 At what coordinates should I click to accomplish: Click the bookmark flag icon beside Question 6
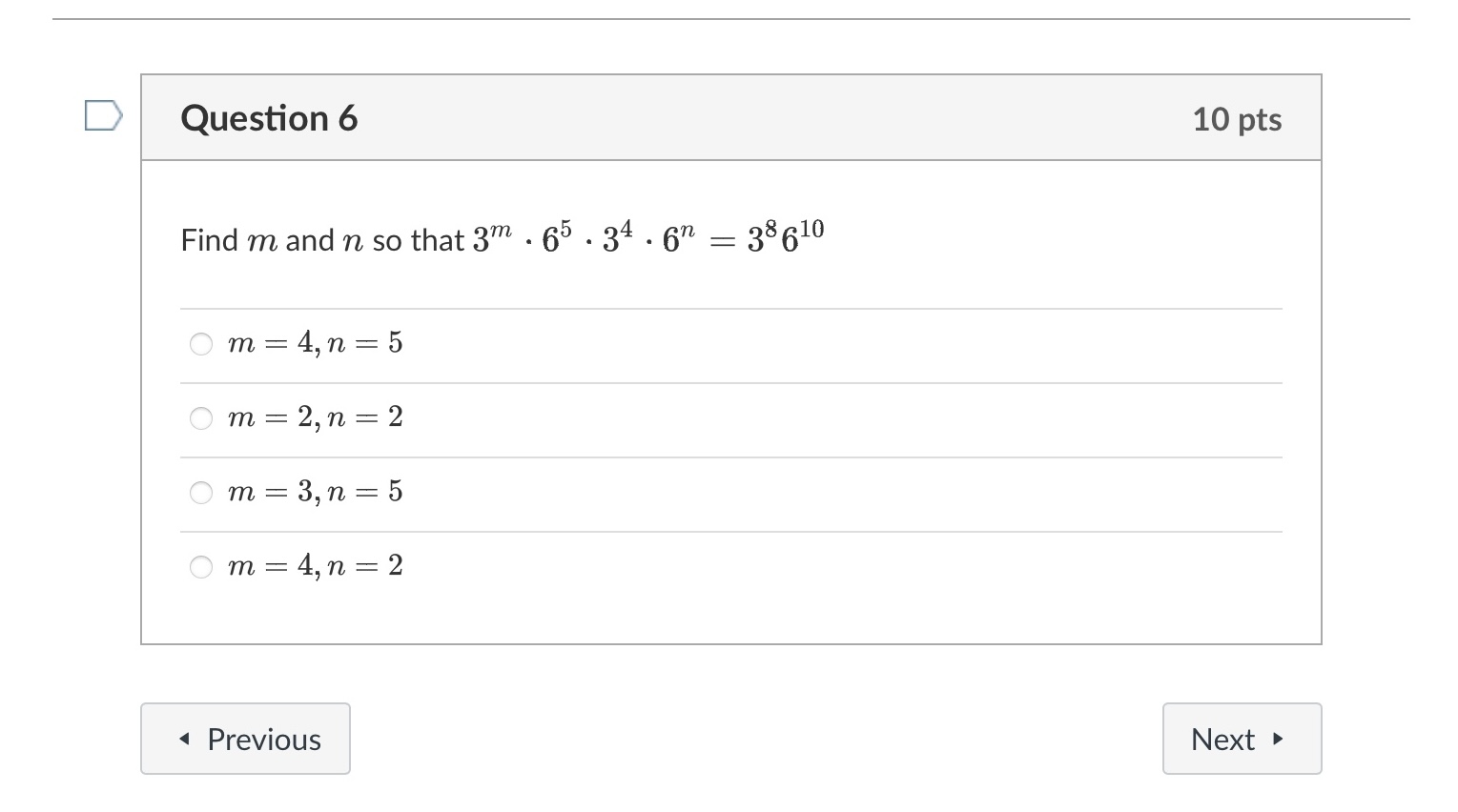[101, 116]
